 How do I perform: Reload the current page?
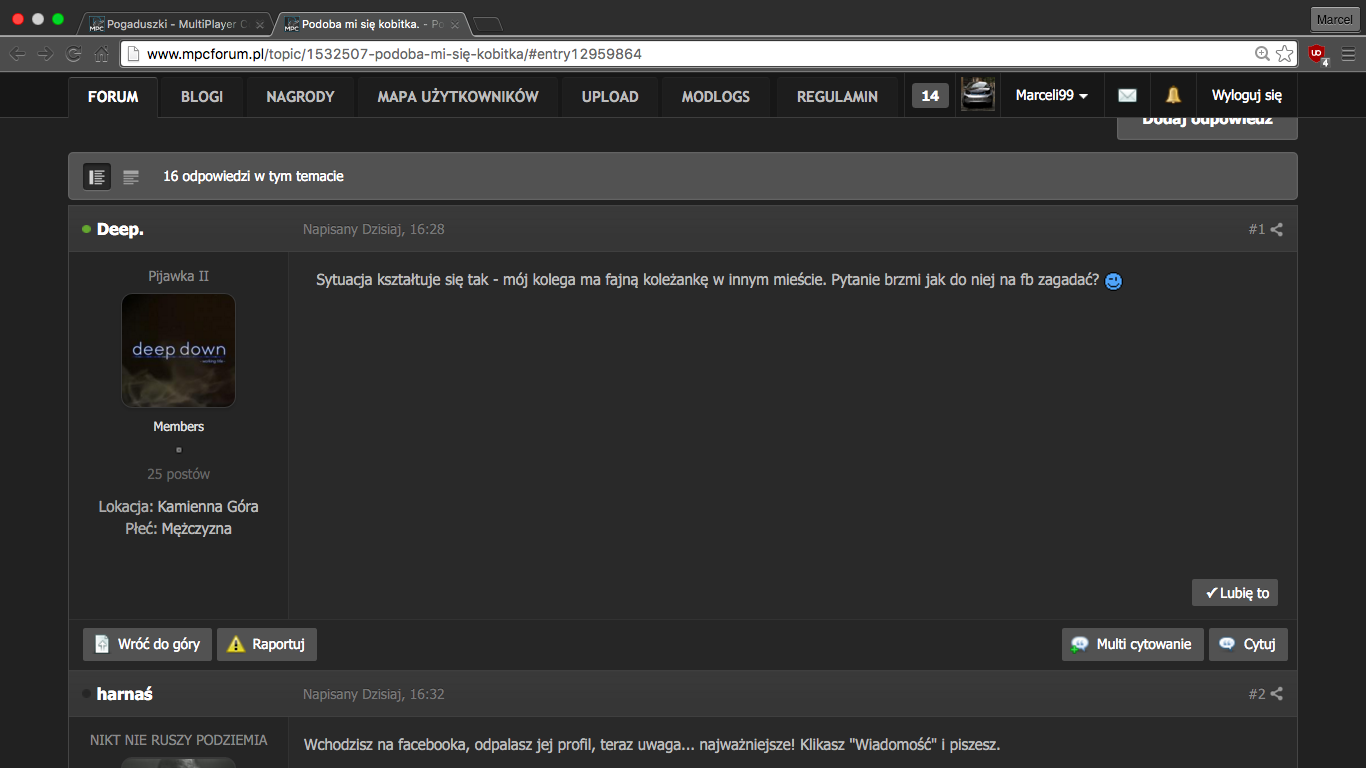[73, 54]
